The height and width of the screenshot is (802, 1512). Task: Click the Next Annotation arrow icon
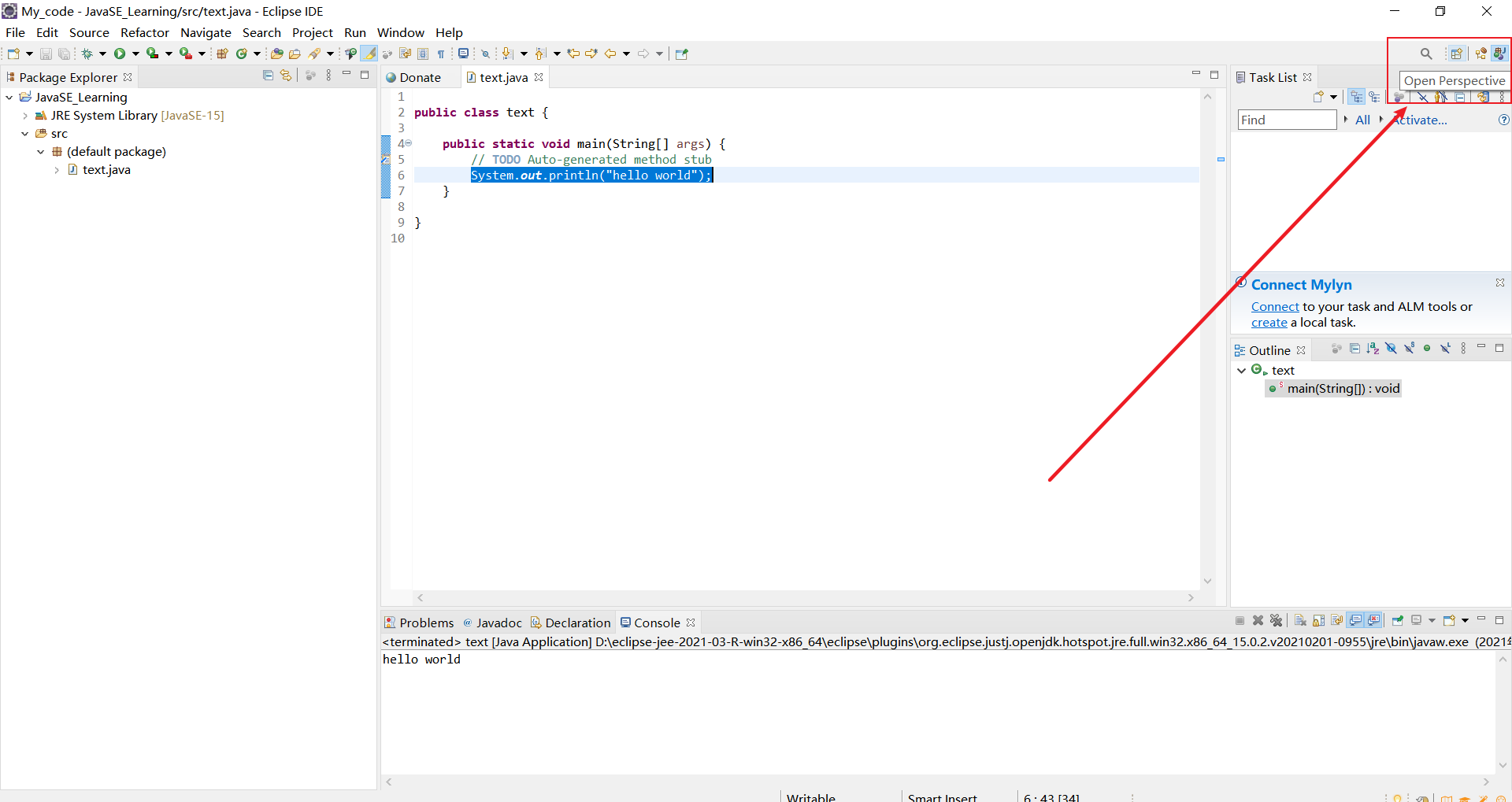[x=508, y=54]
